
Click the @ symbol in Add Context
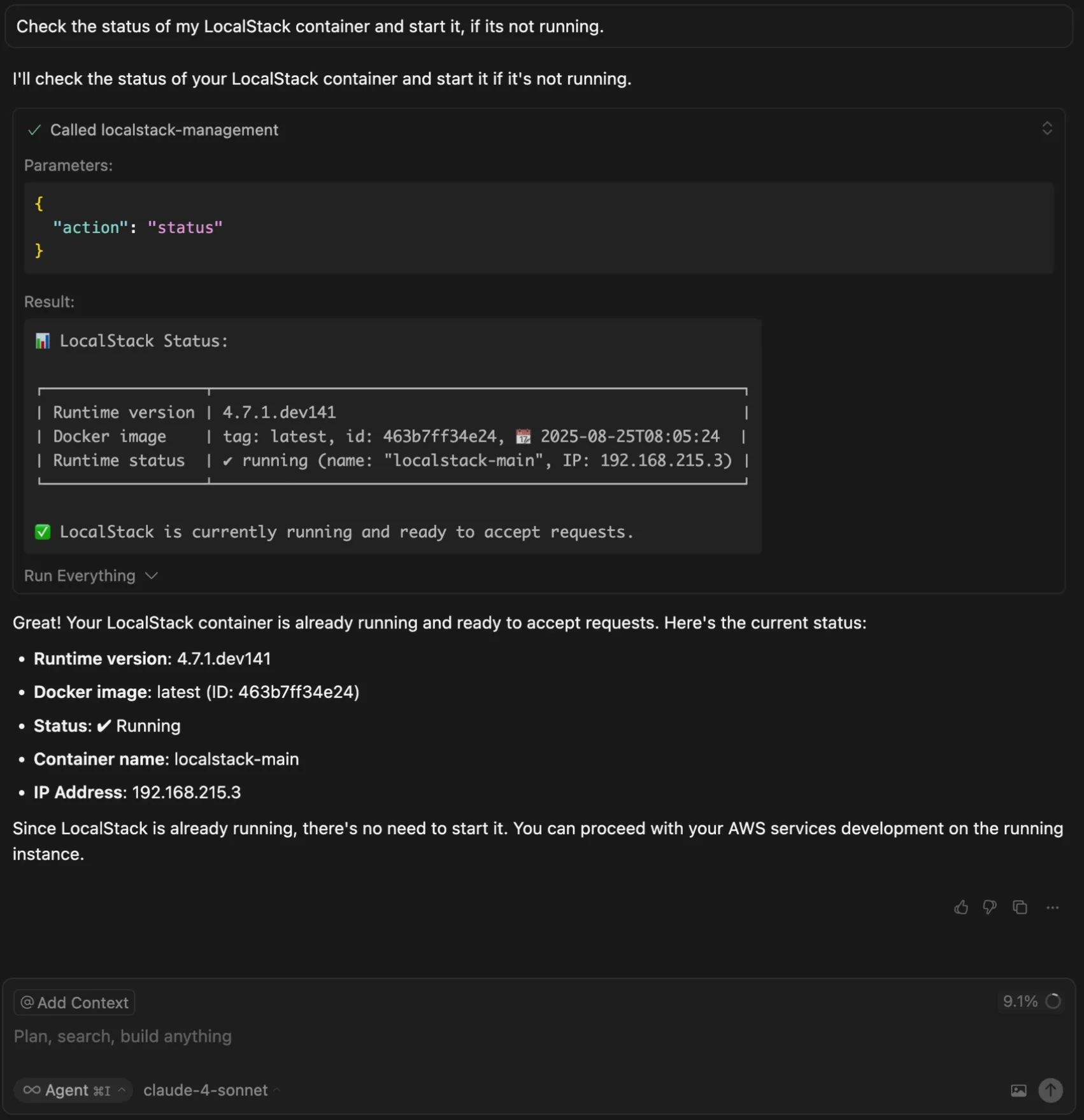[x=27, y=1002]
